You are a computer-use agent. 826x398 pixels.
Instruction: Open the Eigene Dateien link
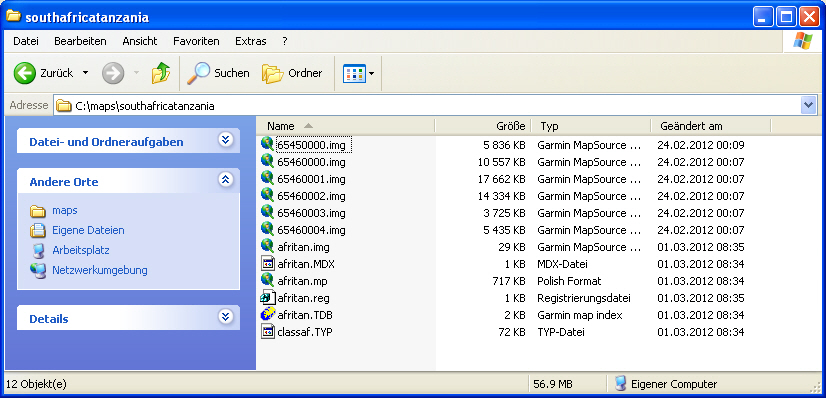(x=88, y=231)
